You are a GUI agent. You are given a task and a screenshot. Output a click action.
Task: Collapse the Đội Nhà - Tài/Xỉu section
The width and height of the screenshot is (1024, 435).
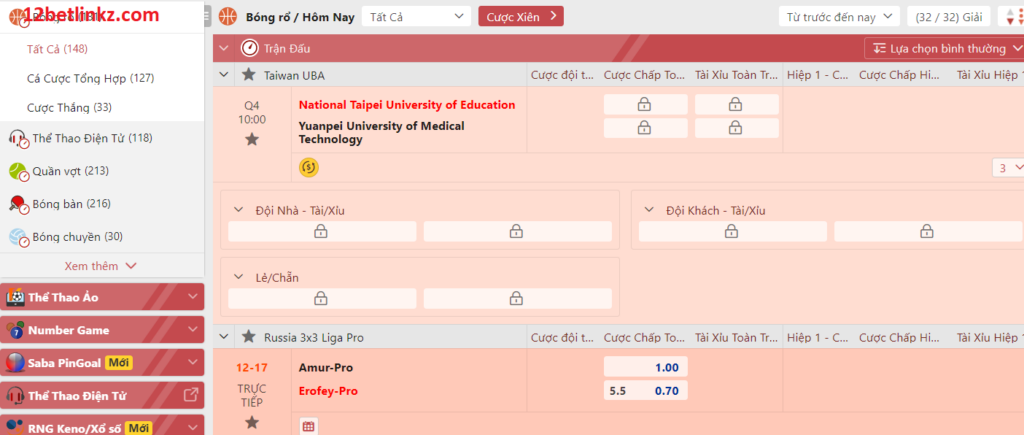click(238, 210)
